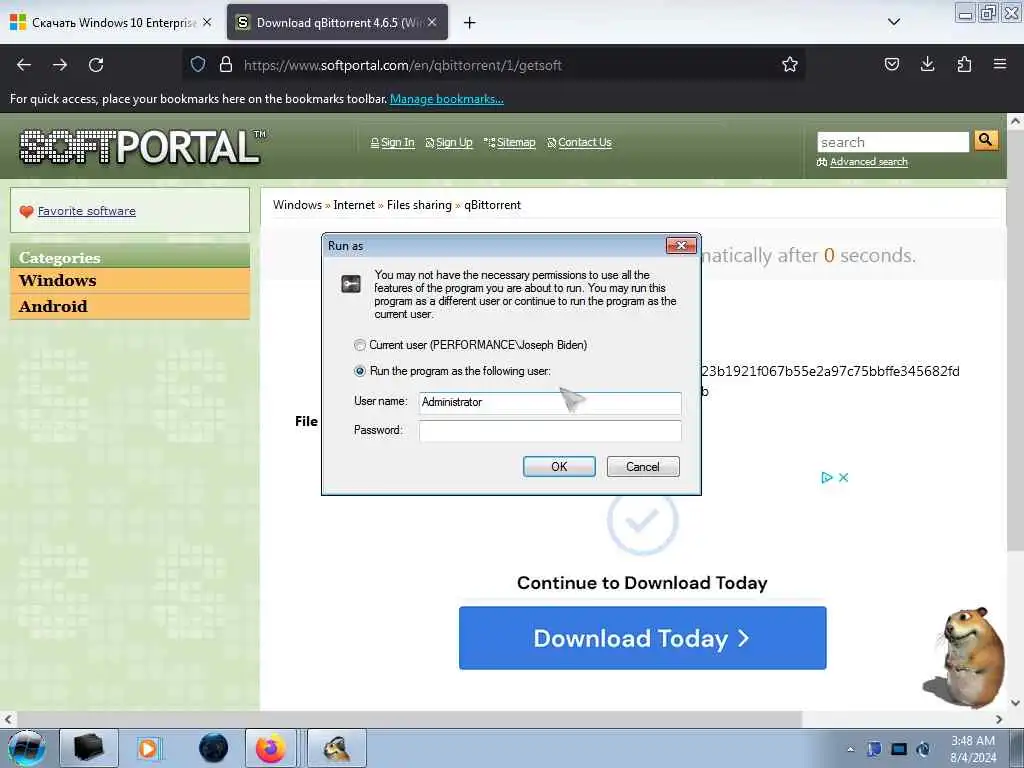Bookmark this page with the star icon
The image size is (1024, 768).
pos(790,64)
